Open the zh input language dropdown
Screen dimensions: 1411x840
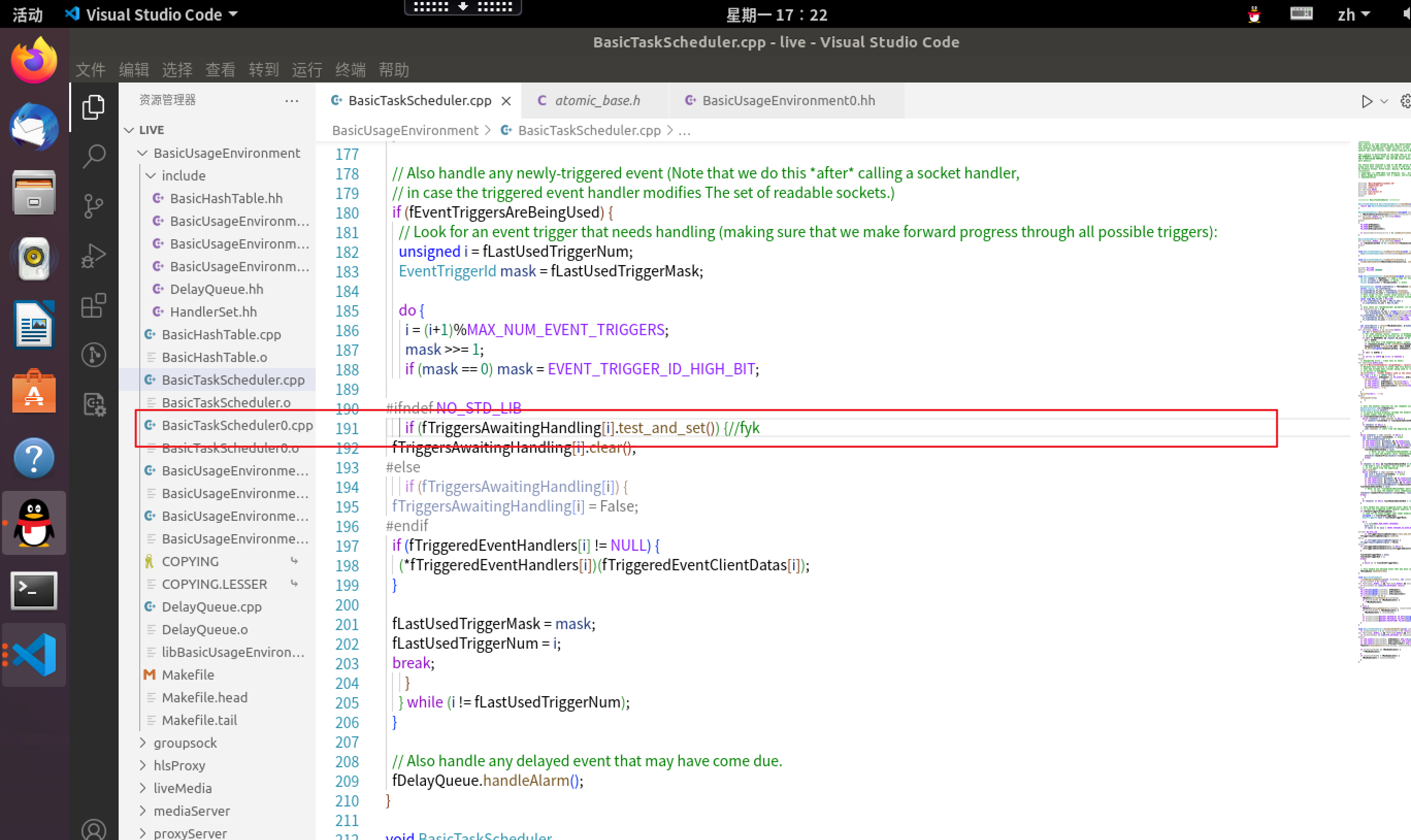point(1353,15)
